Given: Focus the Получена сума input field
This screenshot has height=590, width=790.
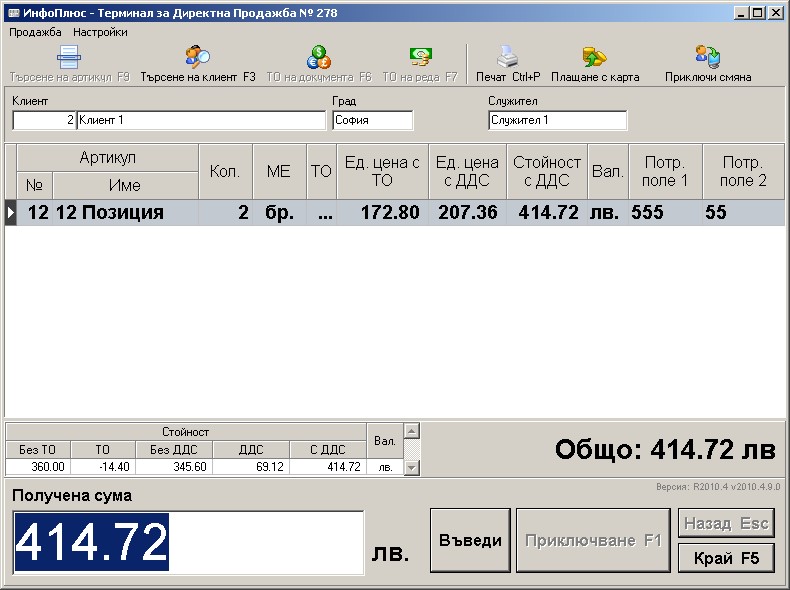Looking at the screenshot, I should click(x=188, y=543).
